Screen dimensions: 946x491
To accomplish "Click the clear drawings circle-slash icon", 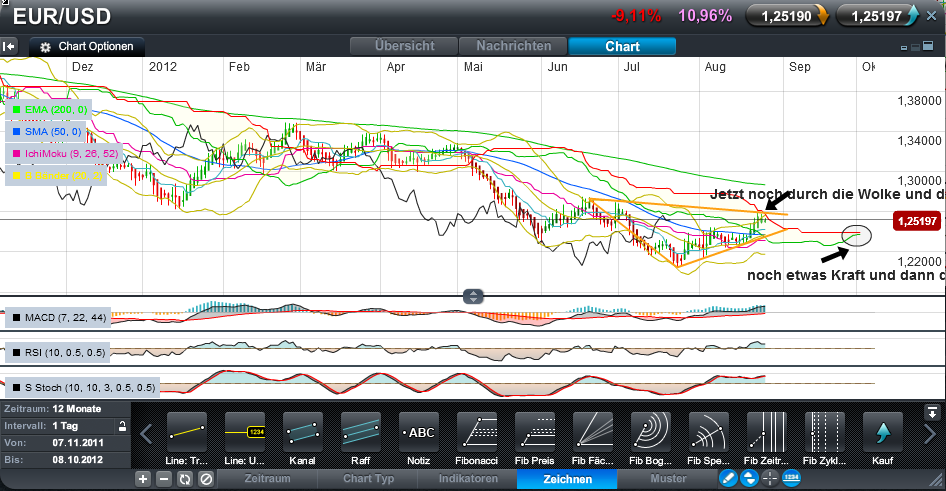I will coord(206,479).
